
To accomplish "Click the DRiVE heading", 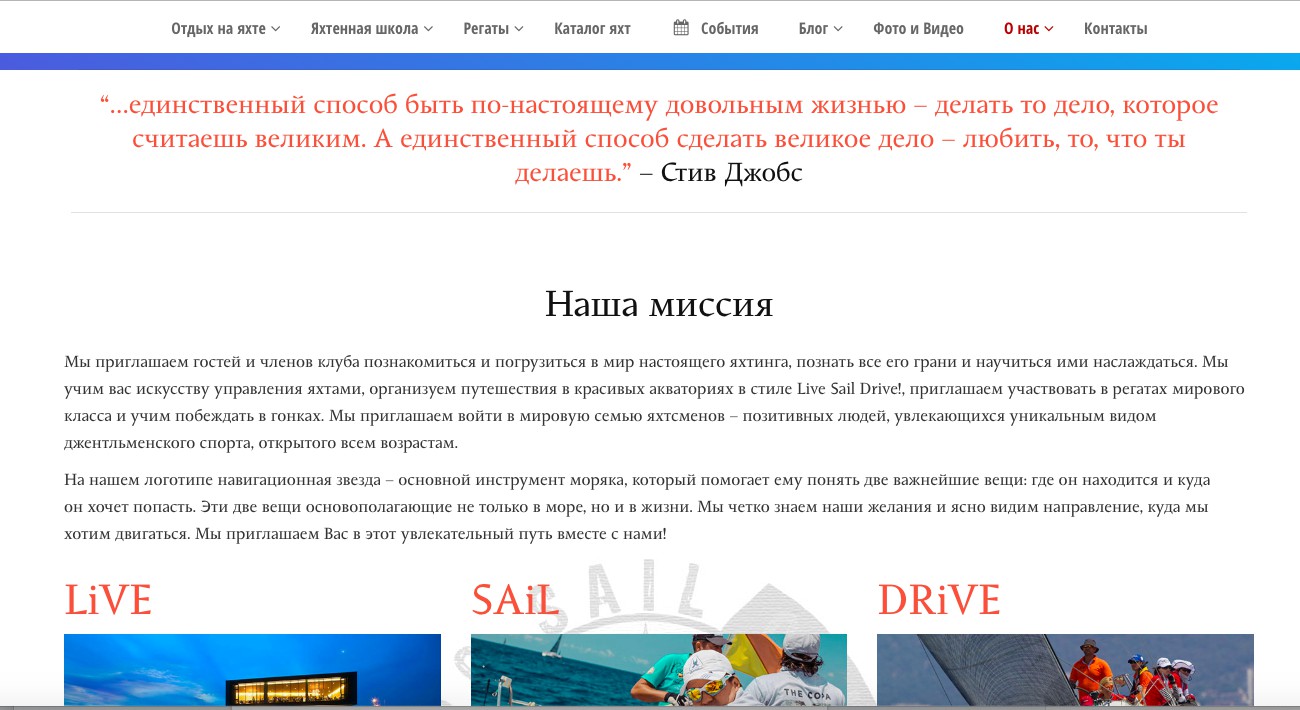I will point(939,600).
